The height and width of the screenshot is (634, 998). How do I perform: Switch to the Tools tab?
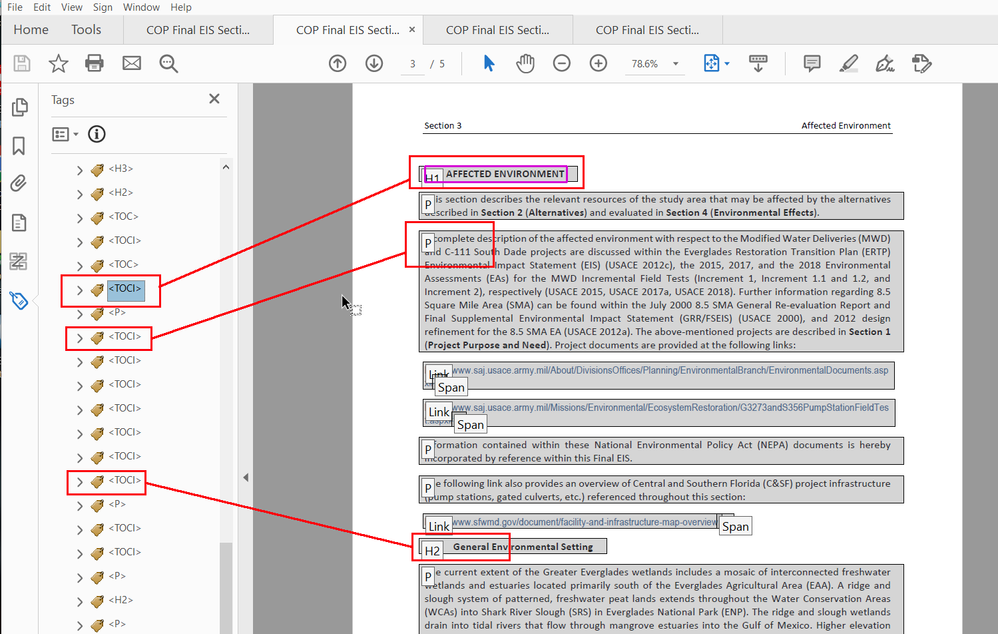[x=86, y=29]
